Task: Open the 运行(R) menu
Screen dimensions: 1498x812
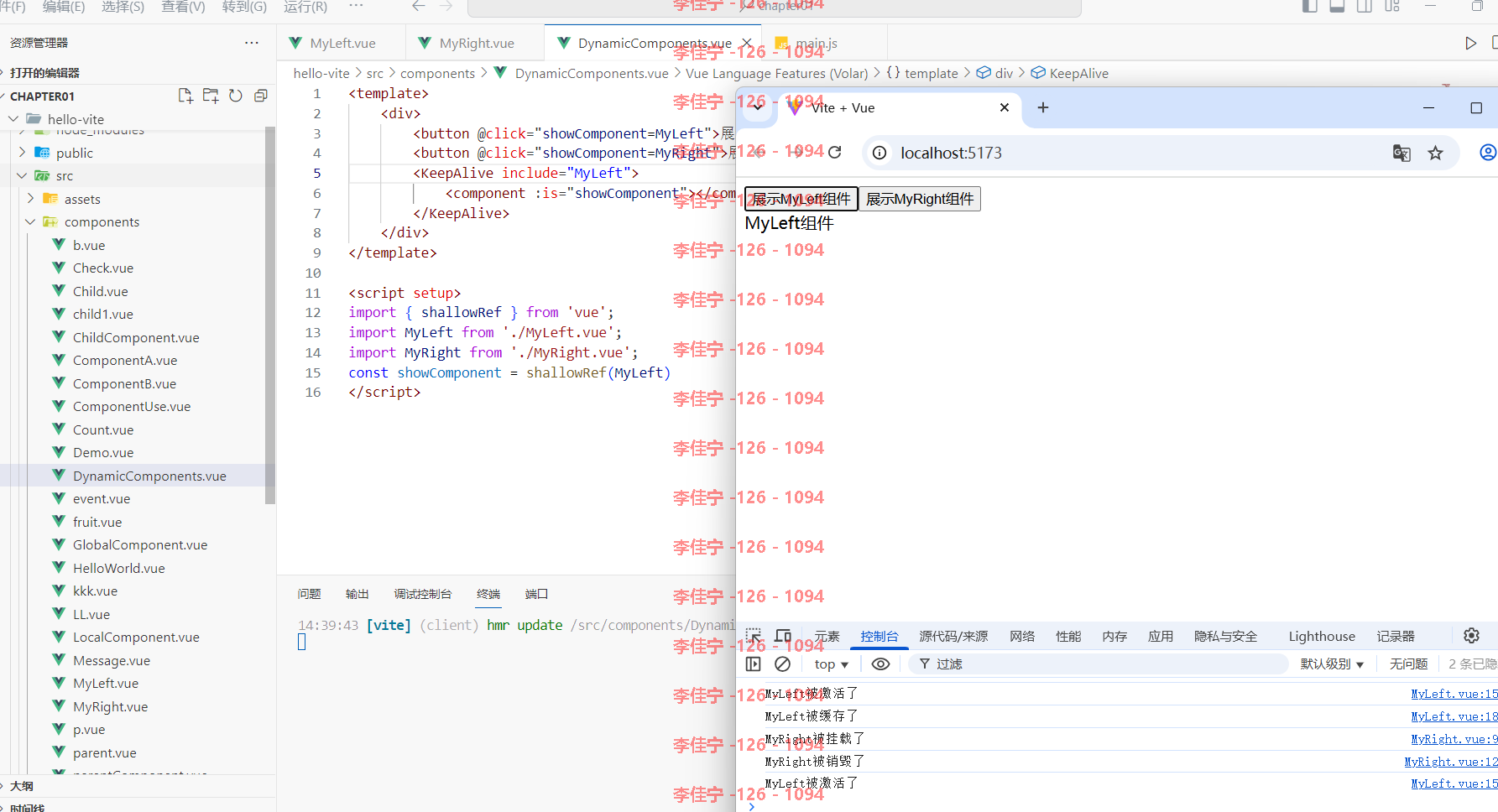Action: (x=305, y=7)
